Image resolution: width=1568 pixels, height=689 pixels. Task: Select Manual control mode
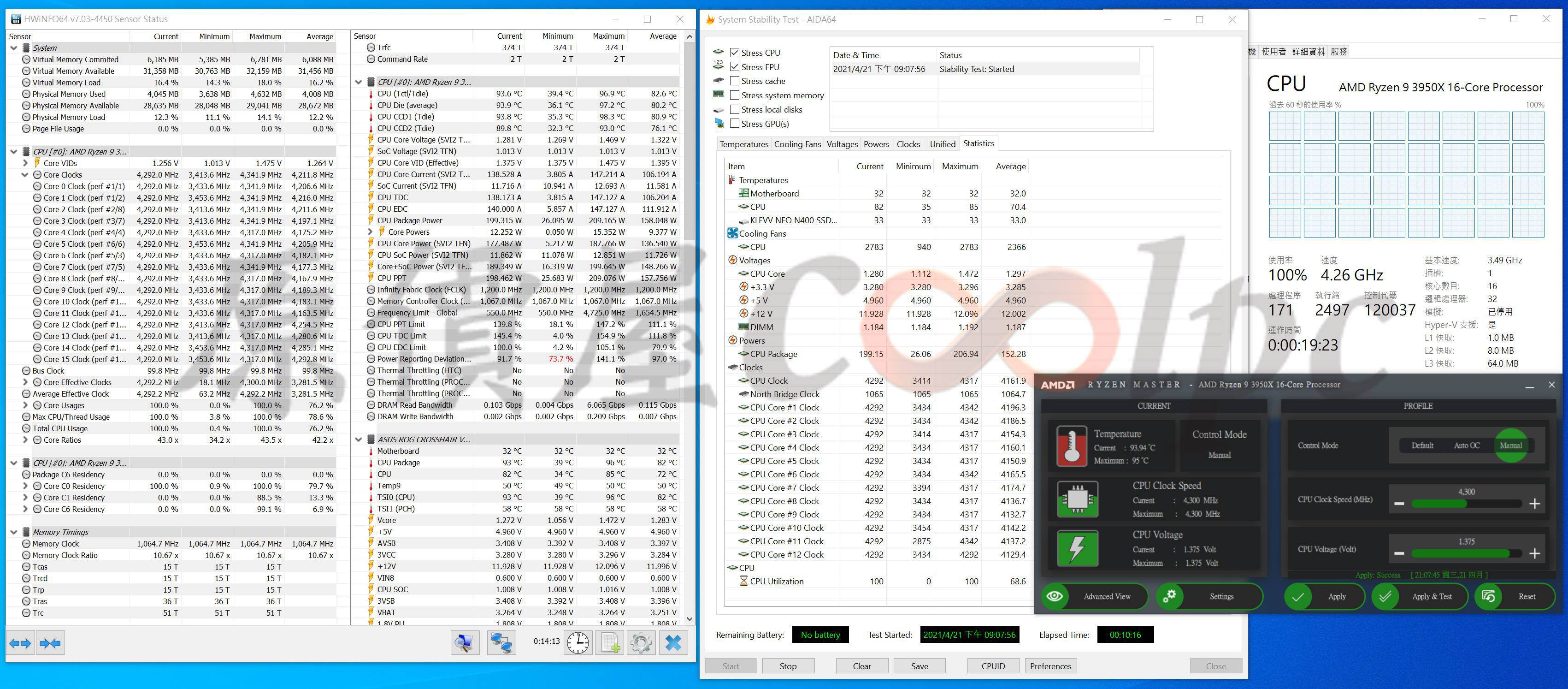point(1511,445)
